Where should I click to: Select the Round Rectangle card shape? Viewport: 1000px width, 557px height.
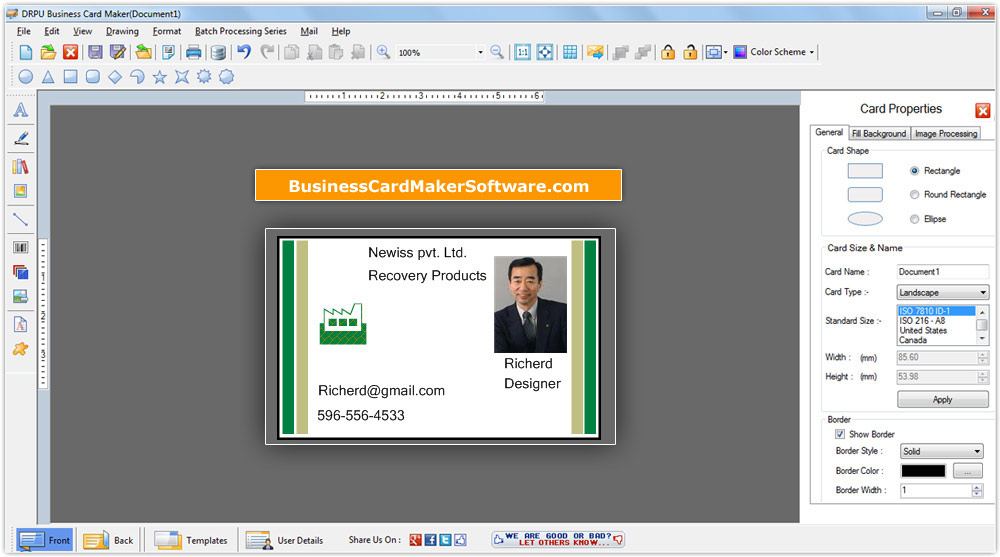coord(915,195)
